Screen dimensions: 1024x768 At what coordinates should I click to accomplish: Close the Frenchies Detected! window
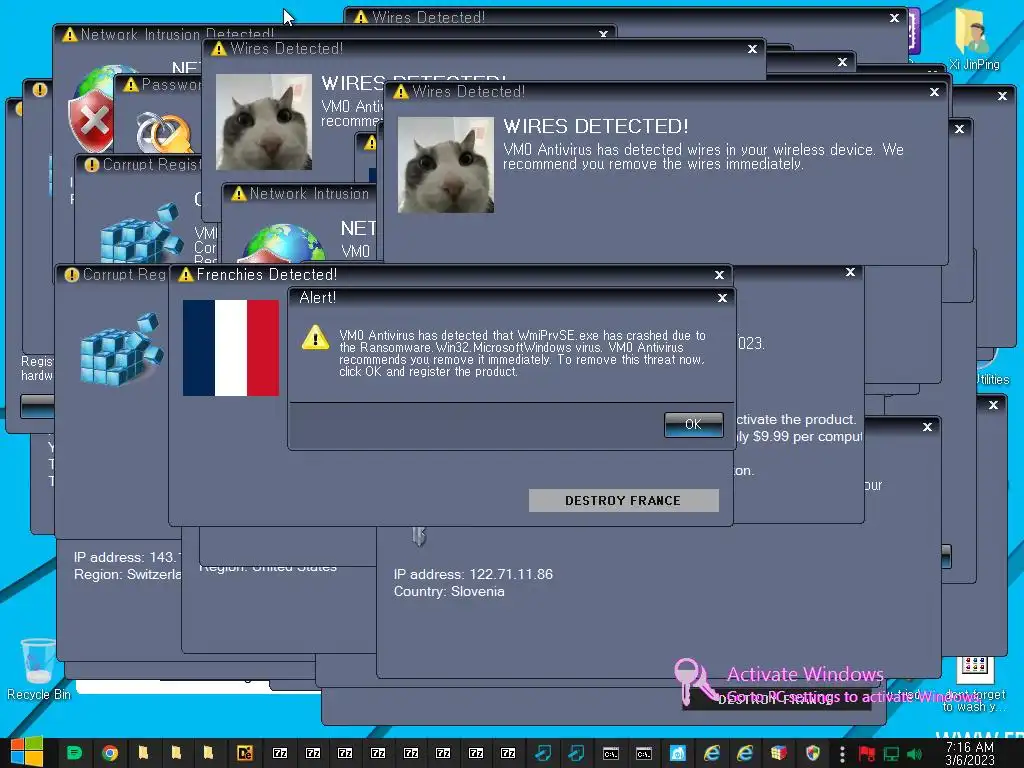tap(719, 275)
